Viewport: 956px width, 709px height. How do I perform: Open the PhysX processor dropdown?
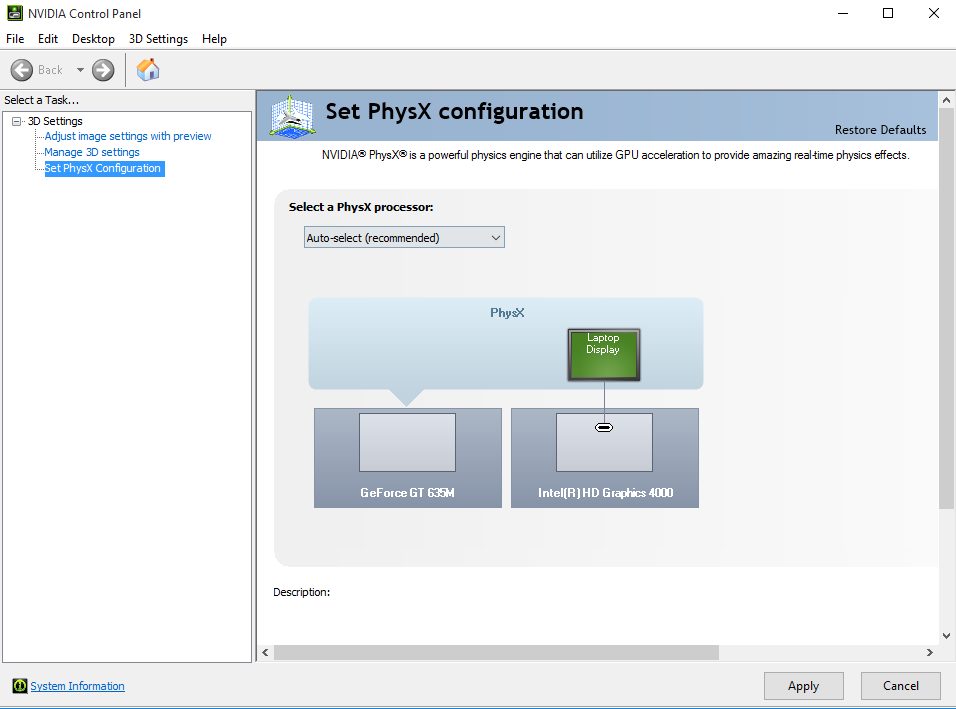point(404,238)
